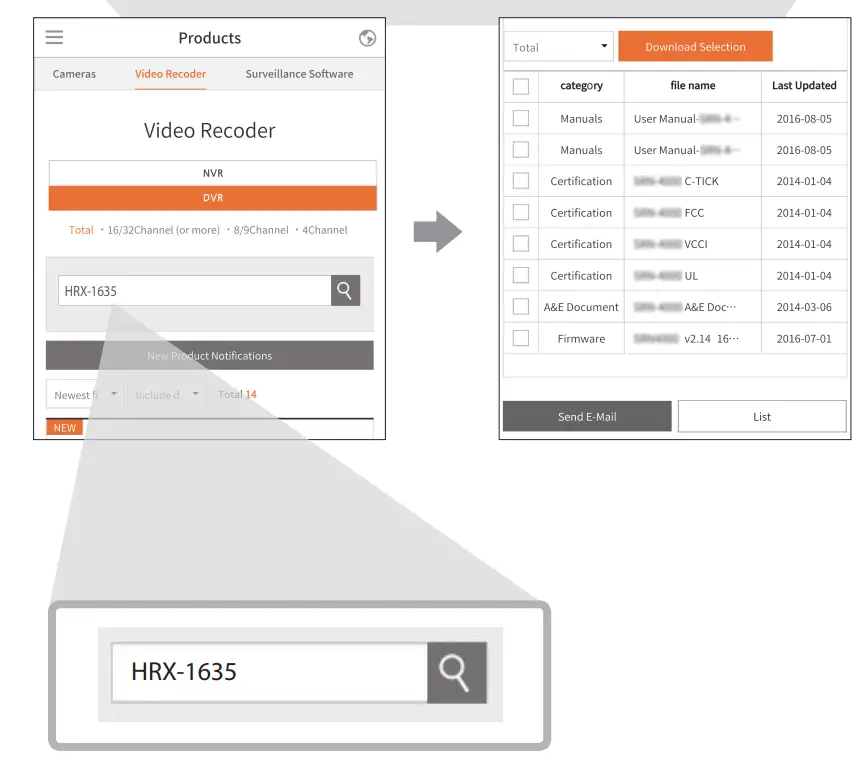Select the NVR filter button
This screenshot has height=765, width=865.
(x=212, y=172)
